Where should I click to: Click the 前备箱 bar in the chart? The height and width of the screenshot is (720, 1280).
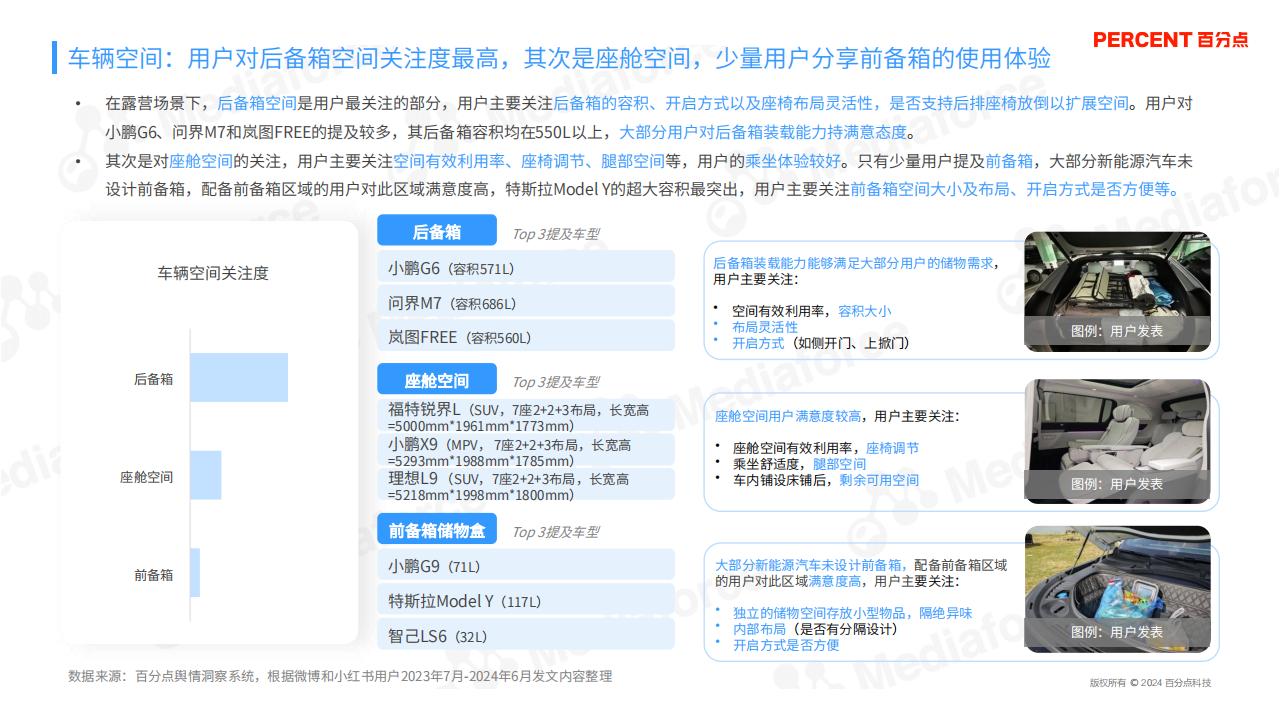[195, 573]
